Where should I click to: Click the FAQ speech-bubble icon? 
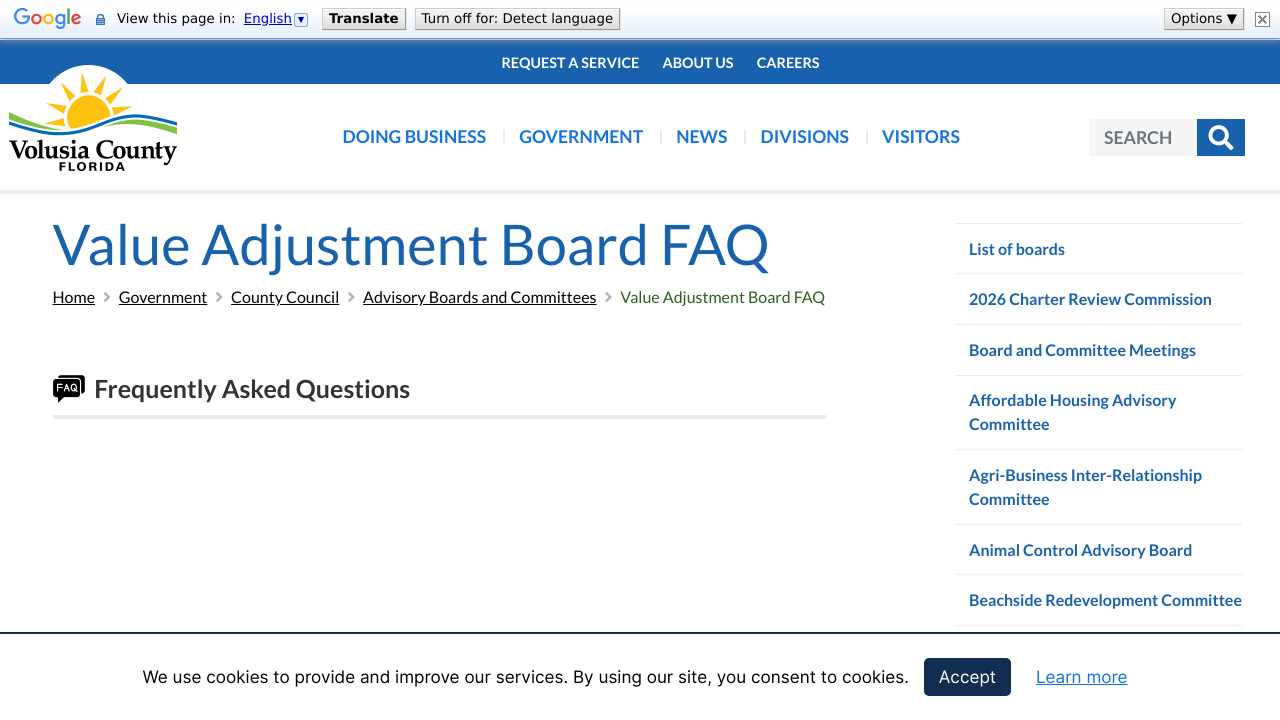[x=68, y=388]
